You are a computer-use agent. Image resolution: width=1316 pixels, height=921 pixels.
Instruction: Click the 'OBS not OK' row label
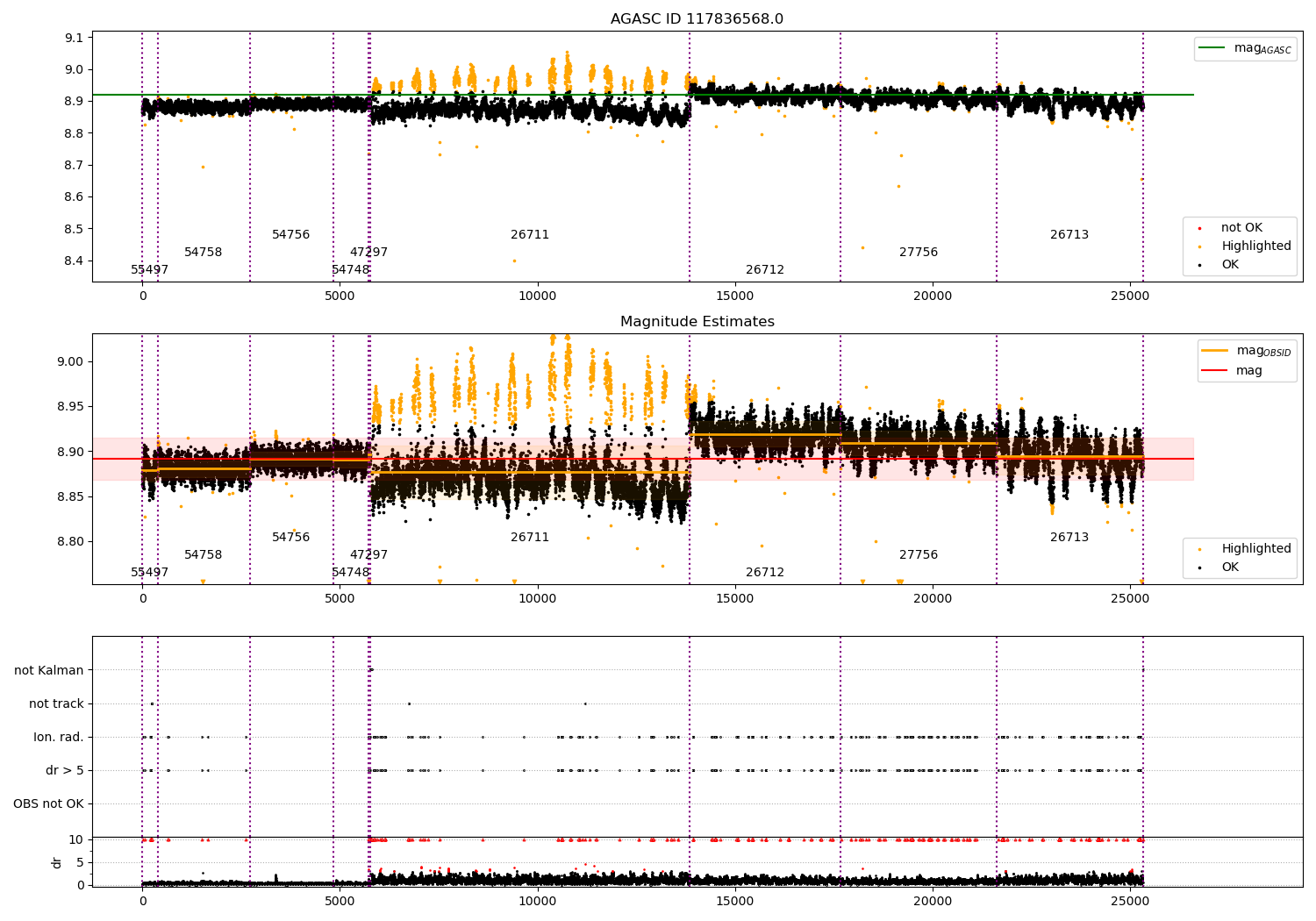(x=48, y=804)
